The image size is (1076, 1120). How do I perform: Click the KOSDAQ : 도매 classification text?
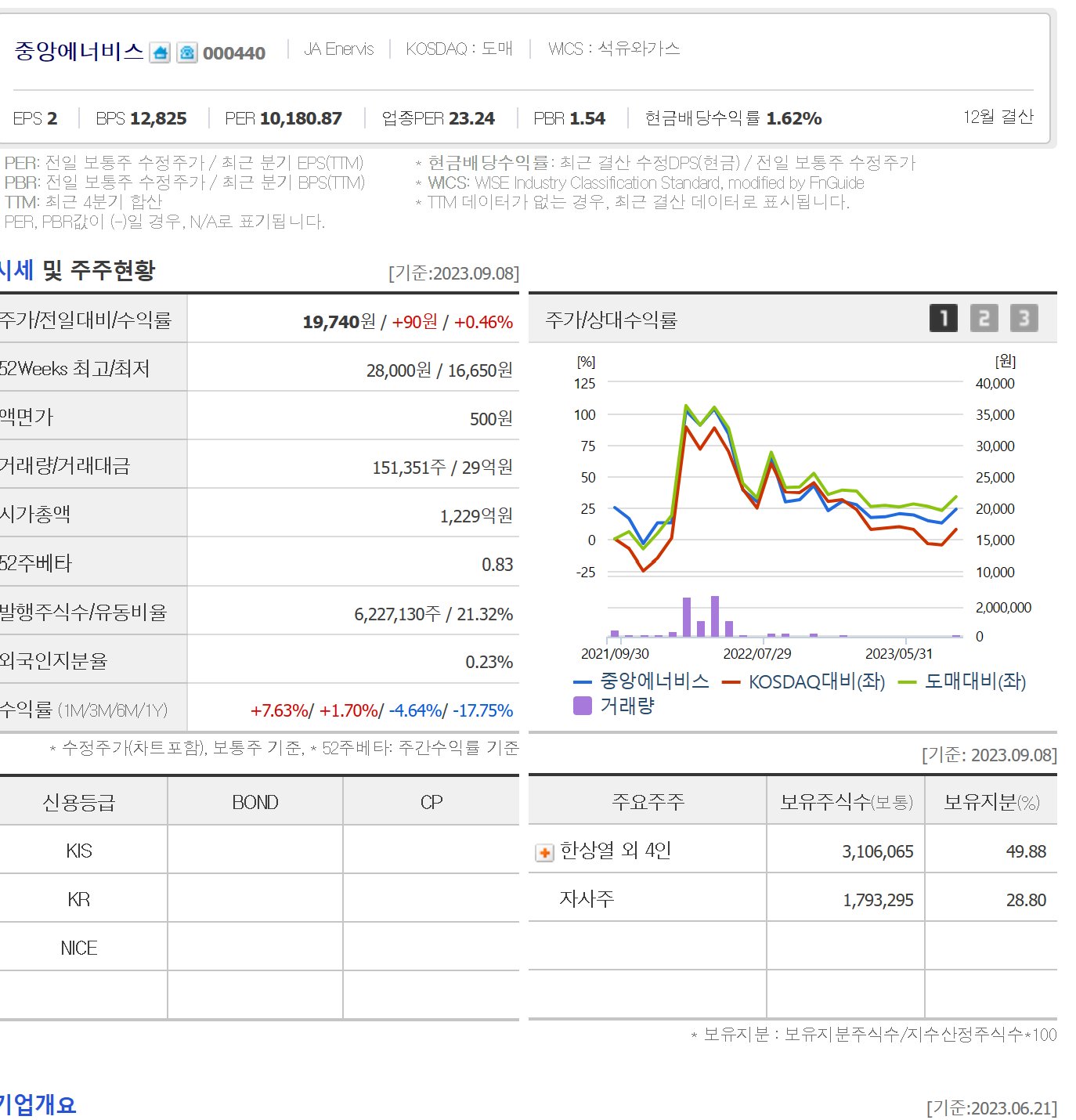pyautogui.click(x=459, y=49)
